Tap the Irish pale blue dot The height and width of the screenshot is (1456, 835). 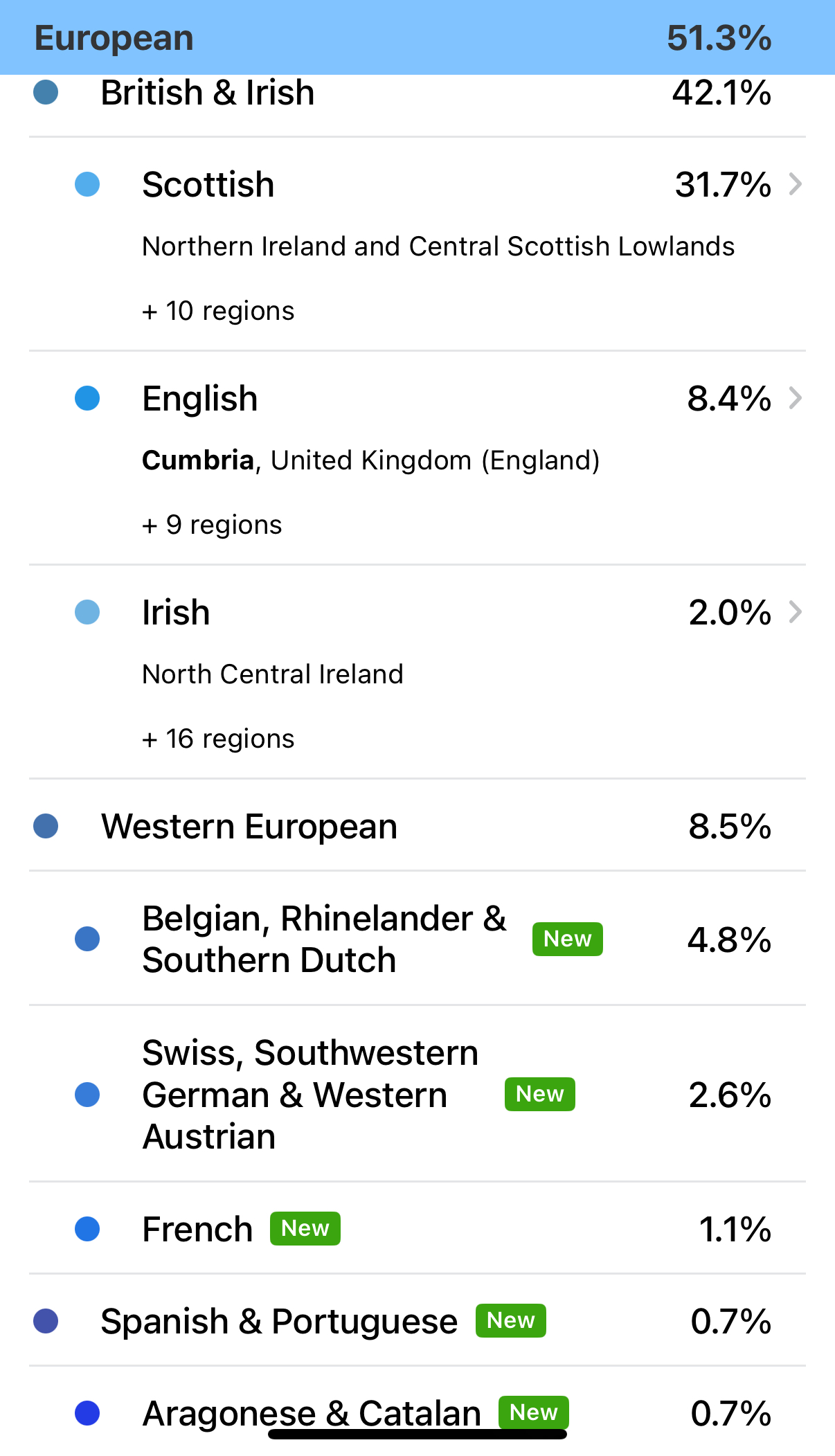(x=87, y=612)
